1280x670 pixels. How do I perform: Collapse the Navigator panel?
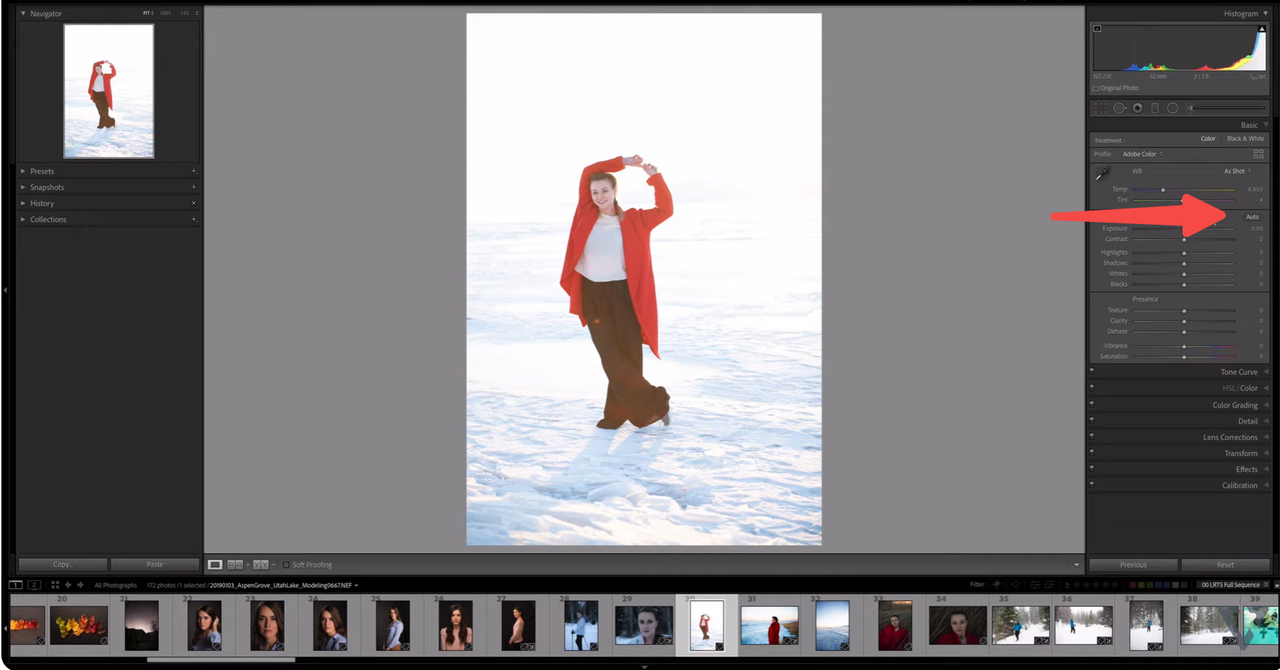24,13
